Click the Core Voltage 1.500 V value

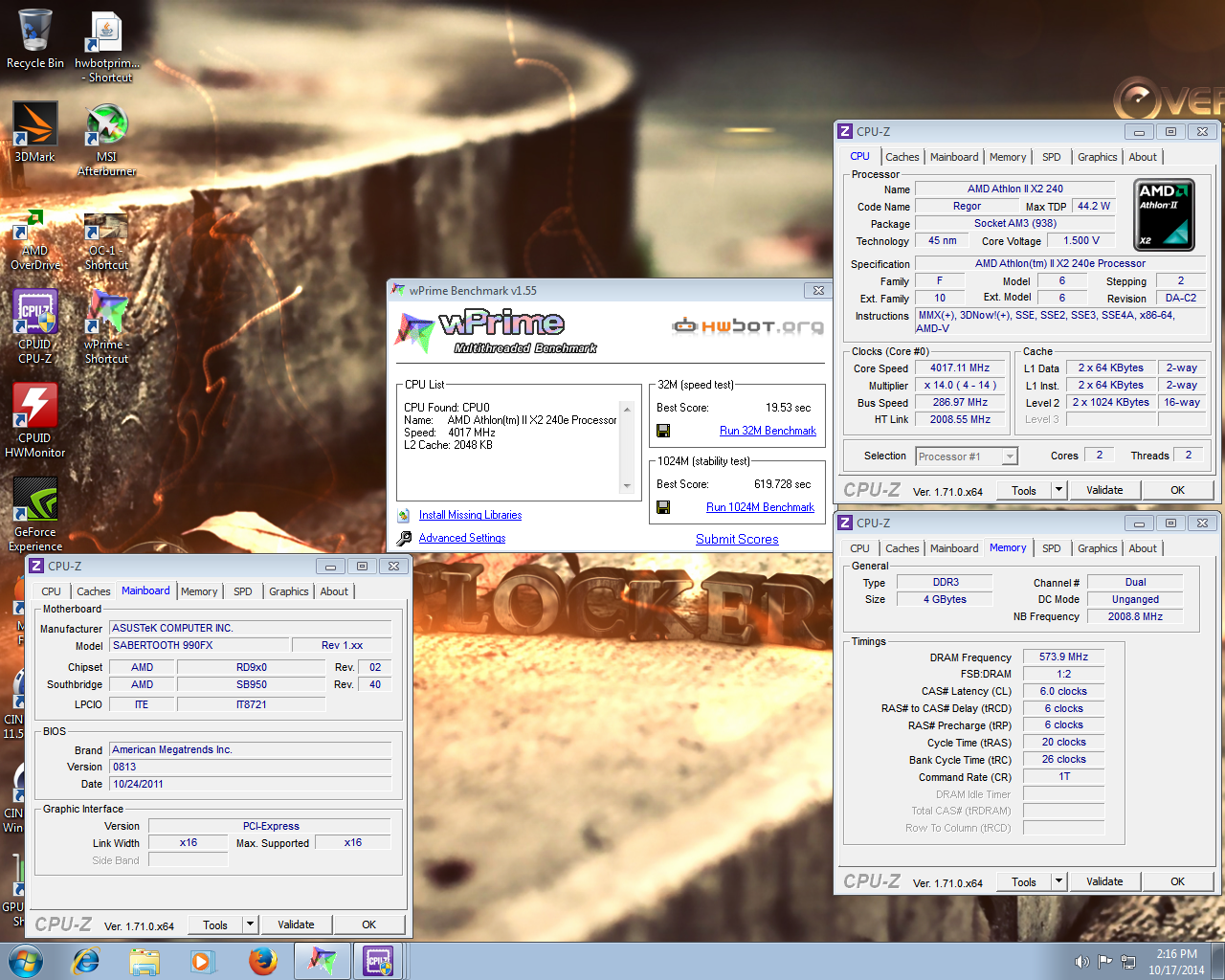[x=1081, y=240]
